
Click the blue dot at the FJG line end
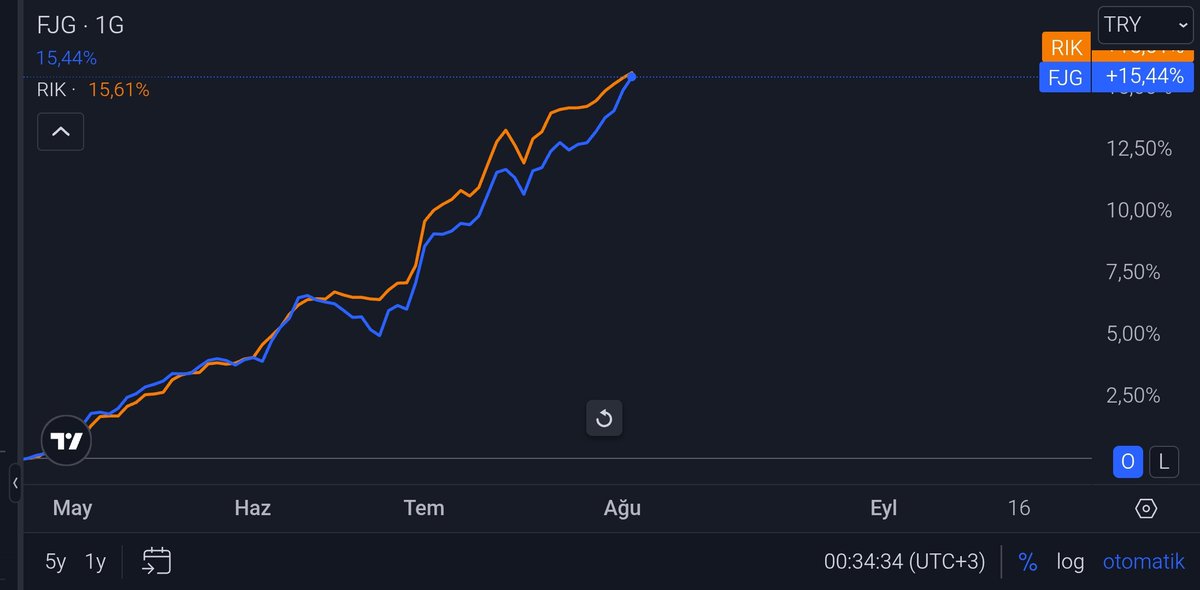point(631,76)
